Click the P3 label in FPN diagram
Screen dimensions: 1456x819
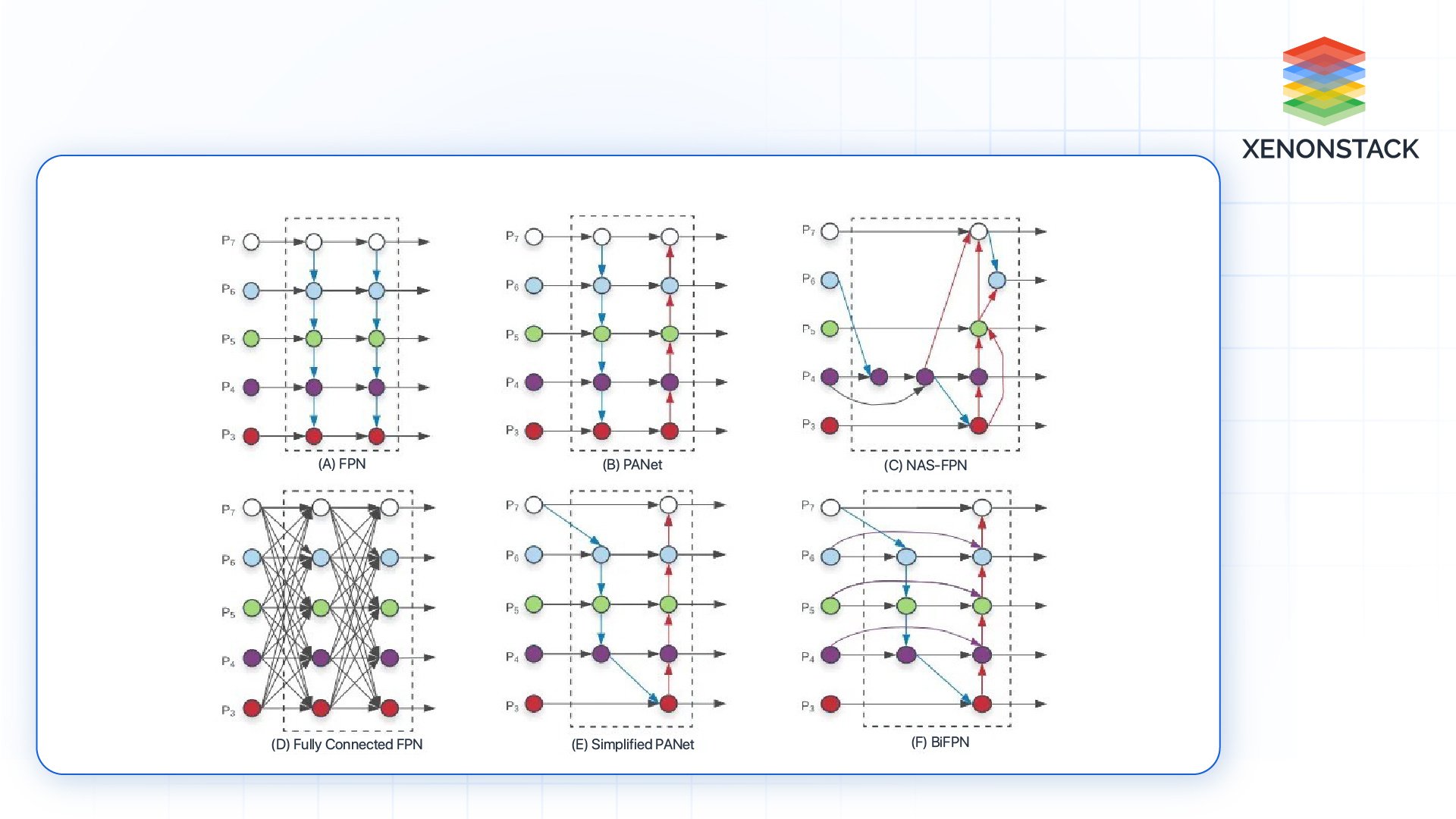coord(228,435)
